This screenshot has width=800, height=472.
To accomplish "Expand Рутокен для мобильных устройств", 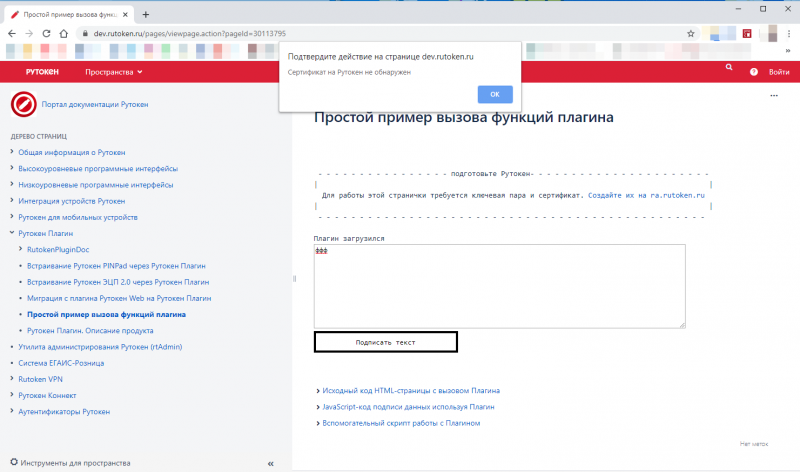I will click(12, 216).
